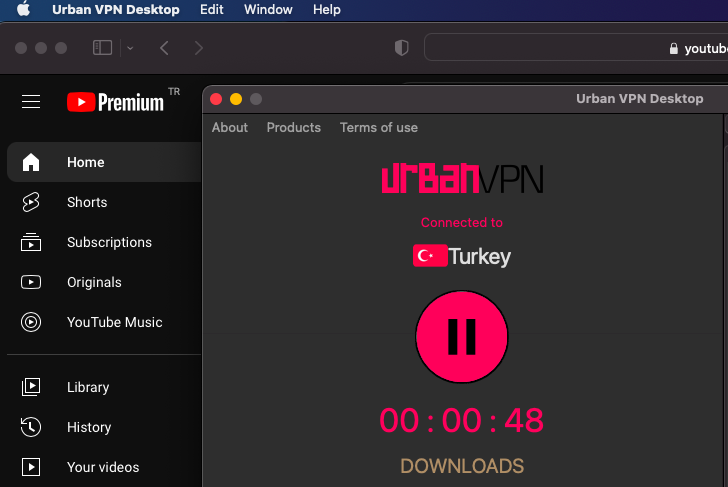Open Your videos from the sidebar label

click(x=103, y=467)
